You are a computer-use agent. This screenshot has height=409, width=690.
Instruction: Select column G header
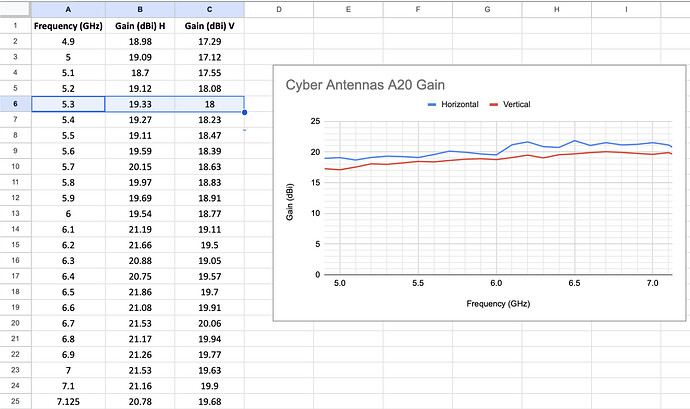(487, 9)
